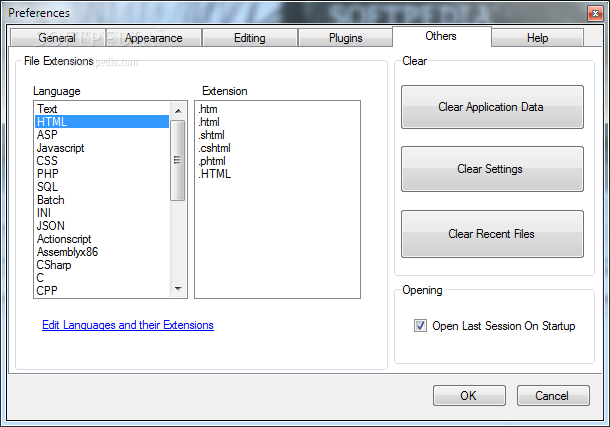Select the lowercase .html extension

tap(277, 122)
